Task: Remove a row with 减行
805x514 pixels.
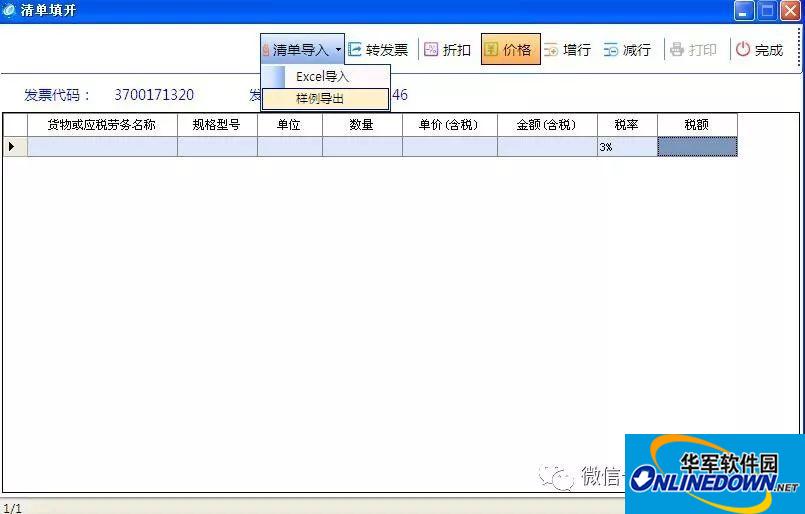Action: tap(627, 50)
